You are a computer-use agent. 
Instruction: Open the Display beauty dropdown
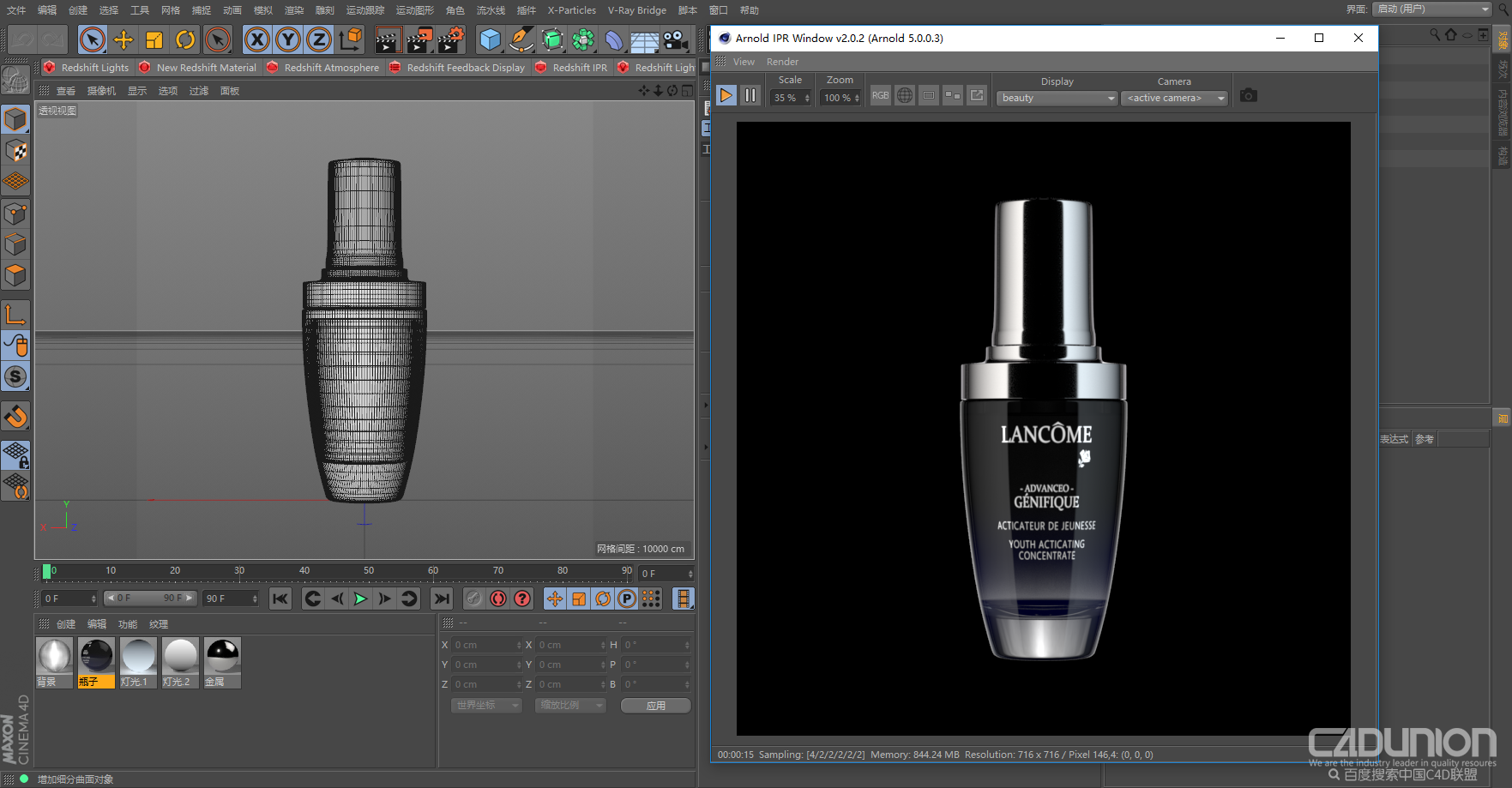tap(1057, 98)
